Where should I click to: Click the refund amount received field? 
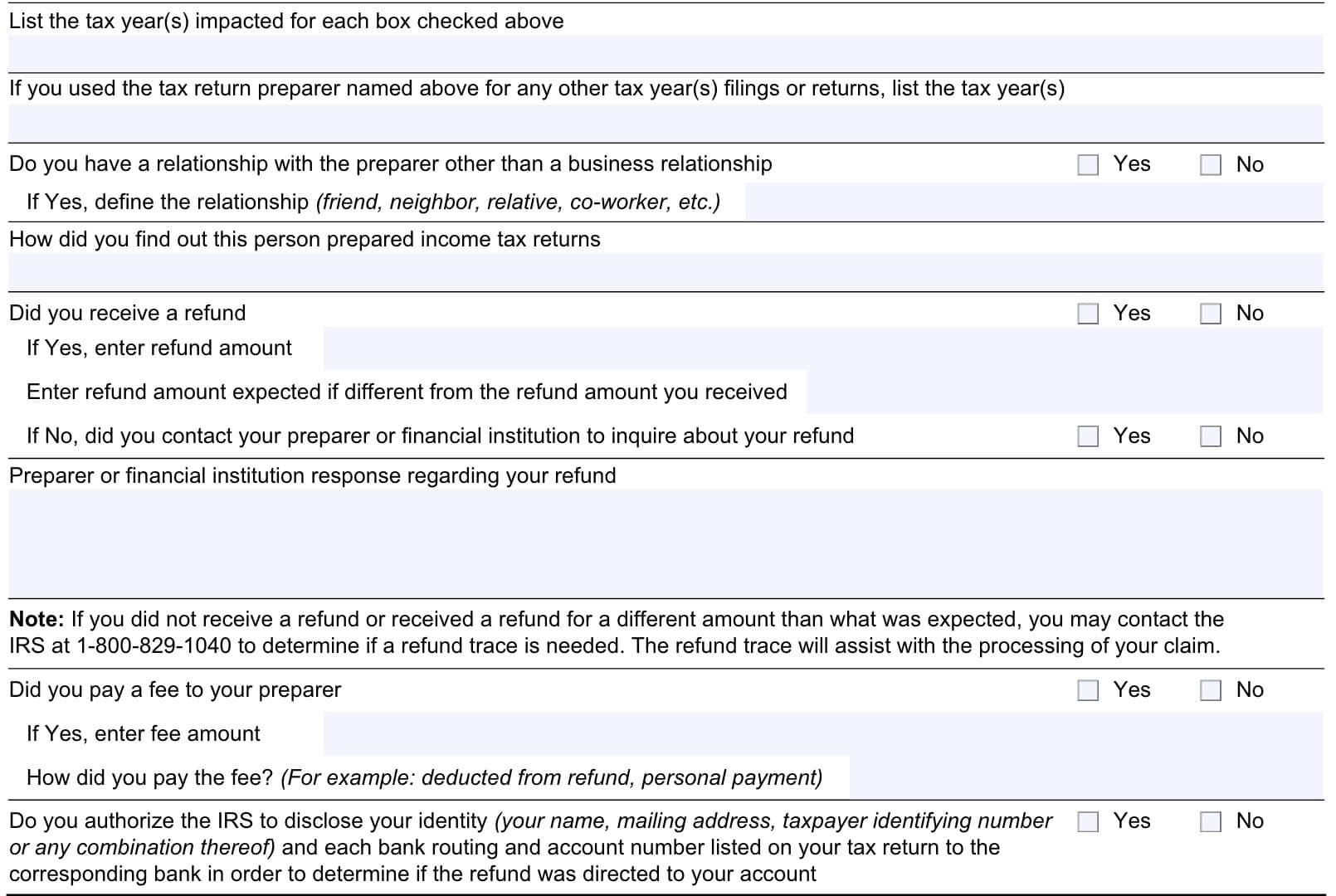(x=822, y=348)
